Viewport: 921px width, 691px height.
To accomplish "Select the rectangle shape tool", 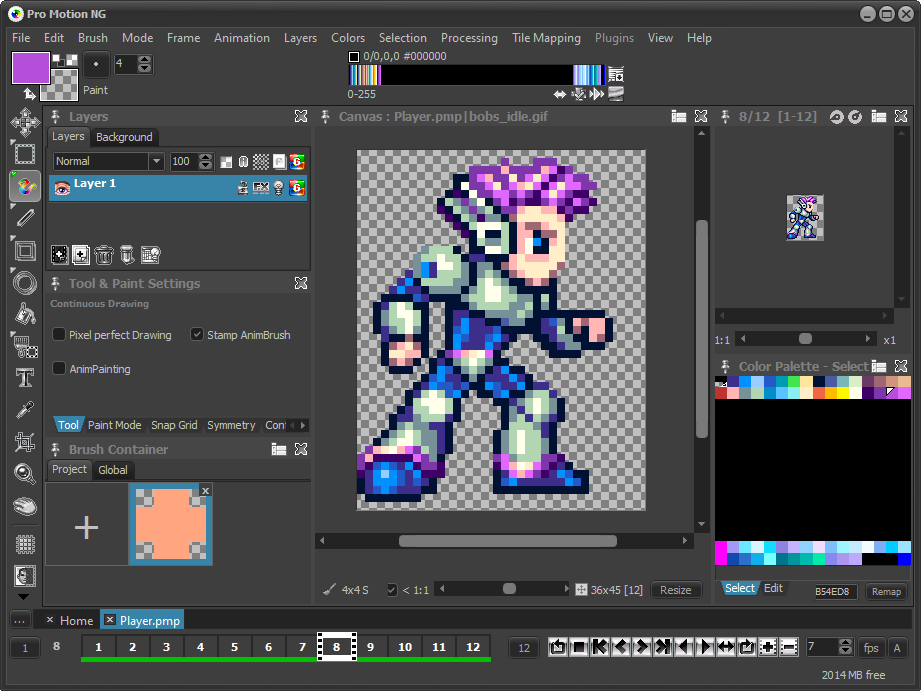I will coord(25,251).
